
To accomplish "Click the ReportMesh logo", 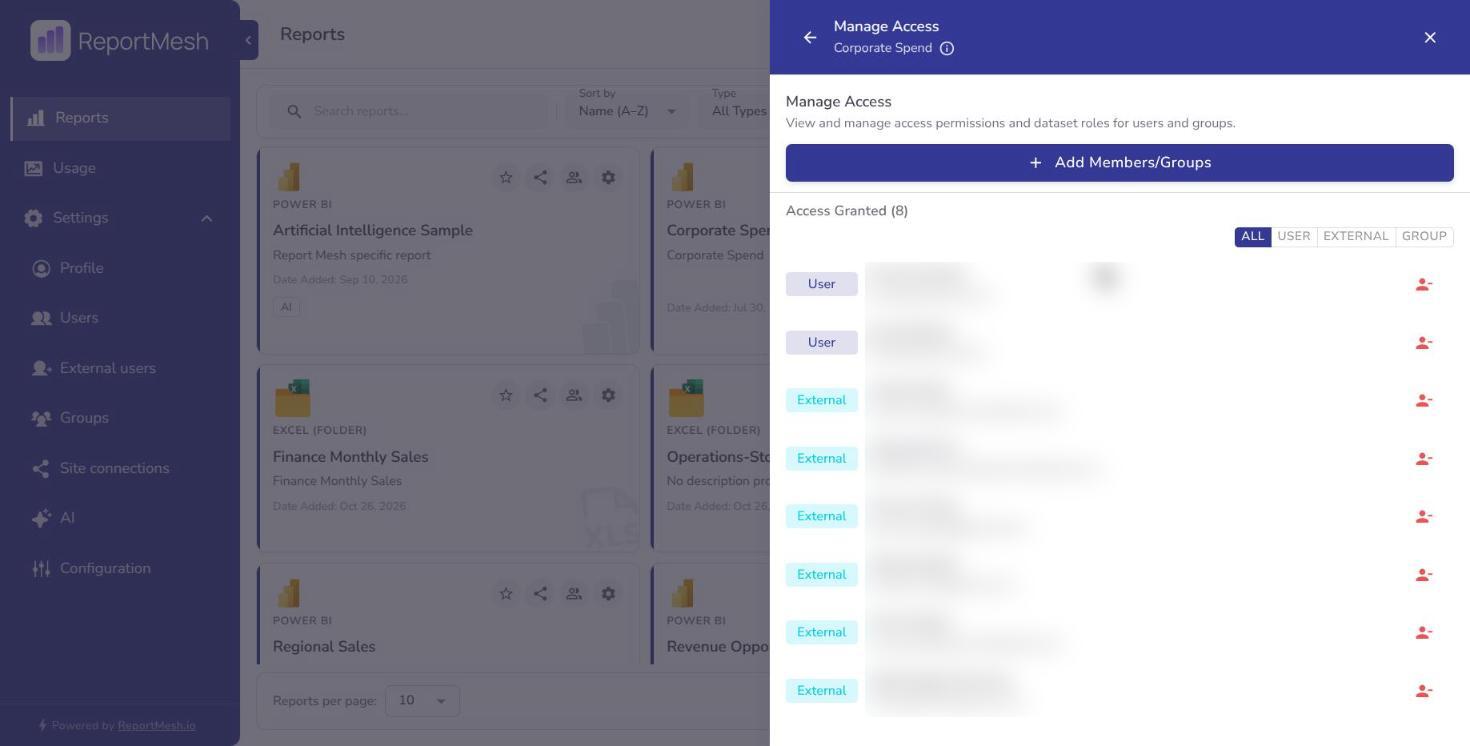I will (x=119, y=41).
